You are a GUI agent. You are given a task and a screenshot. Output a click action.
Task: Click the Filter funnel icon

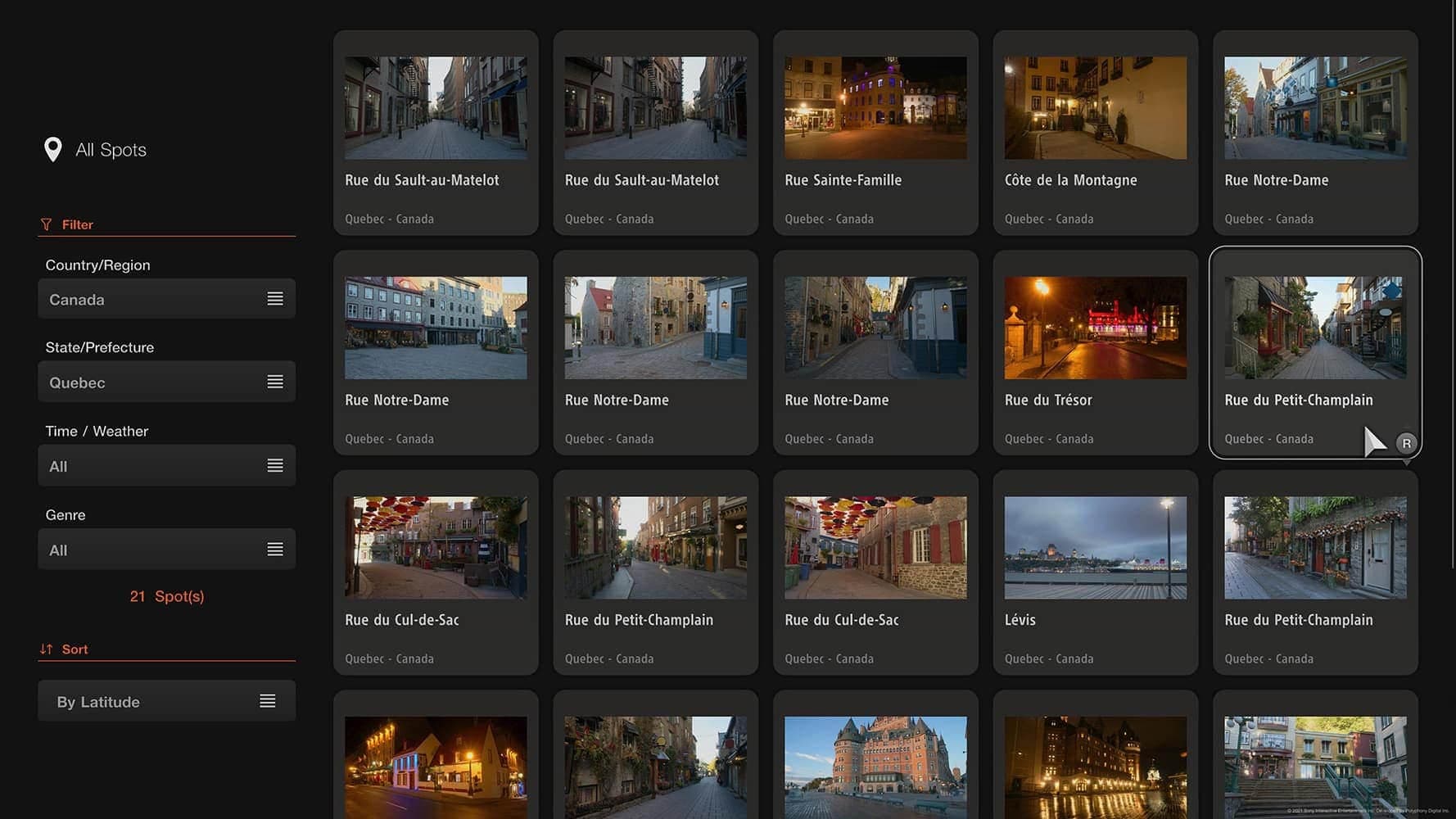46,224
